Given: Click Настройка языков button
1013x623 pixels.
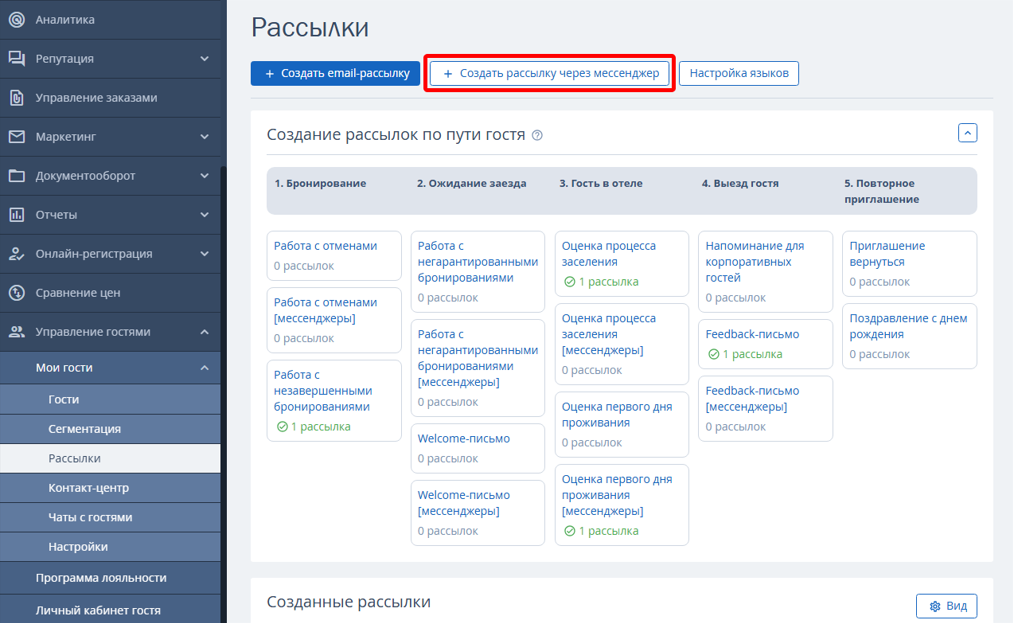Looking at the screenshot, I should (738, 73).
